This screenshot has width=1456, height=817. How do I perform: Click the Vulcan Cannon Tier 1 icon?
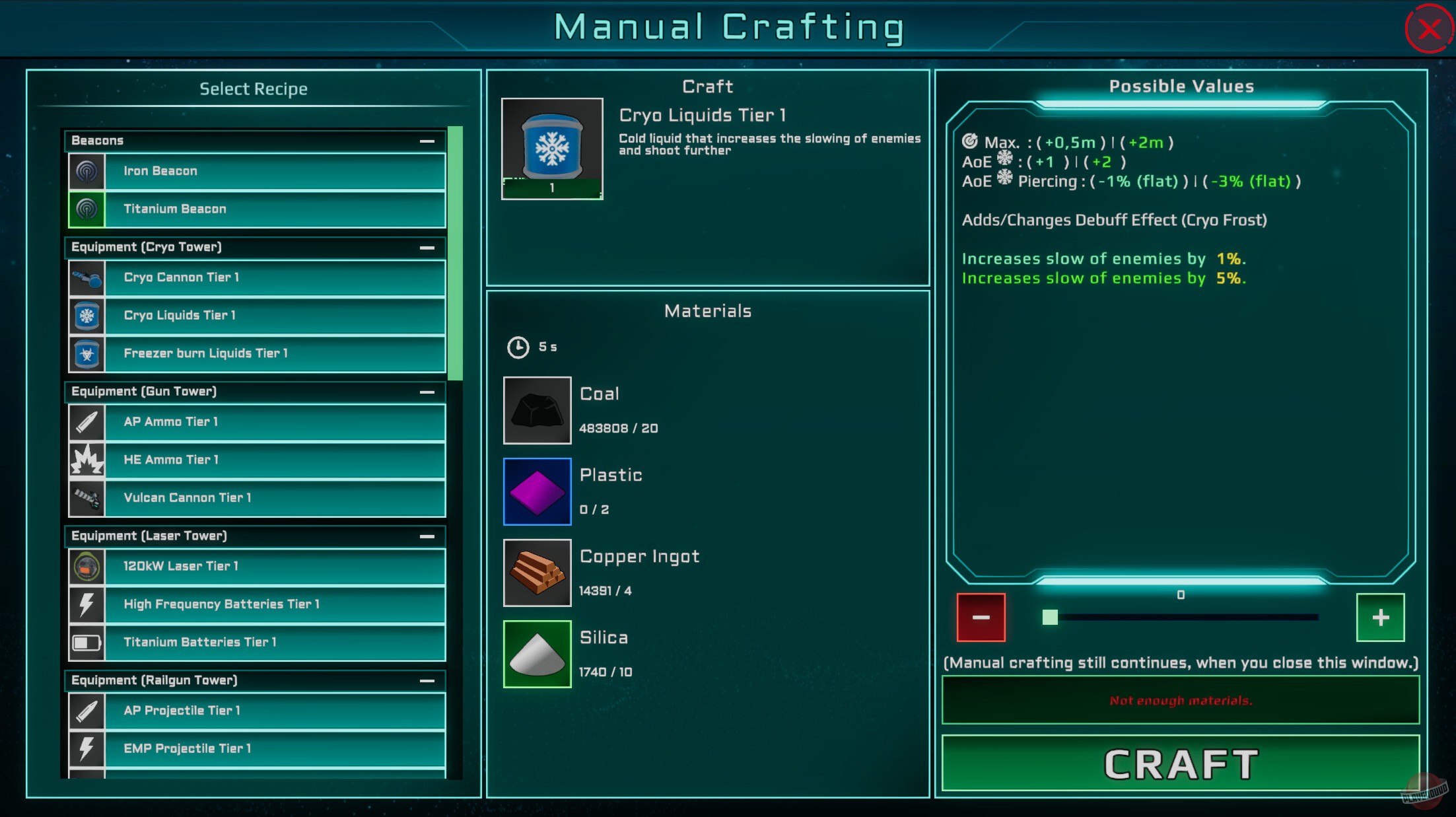point(88,499)
